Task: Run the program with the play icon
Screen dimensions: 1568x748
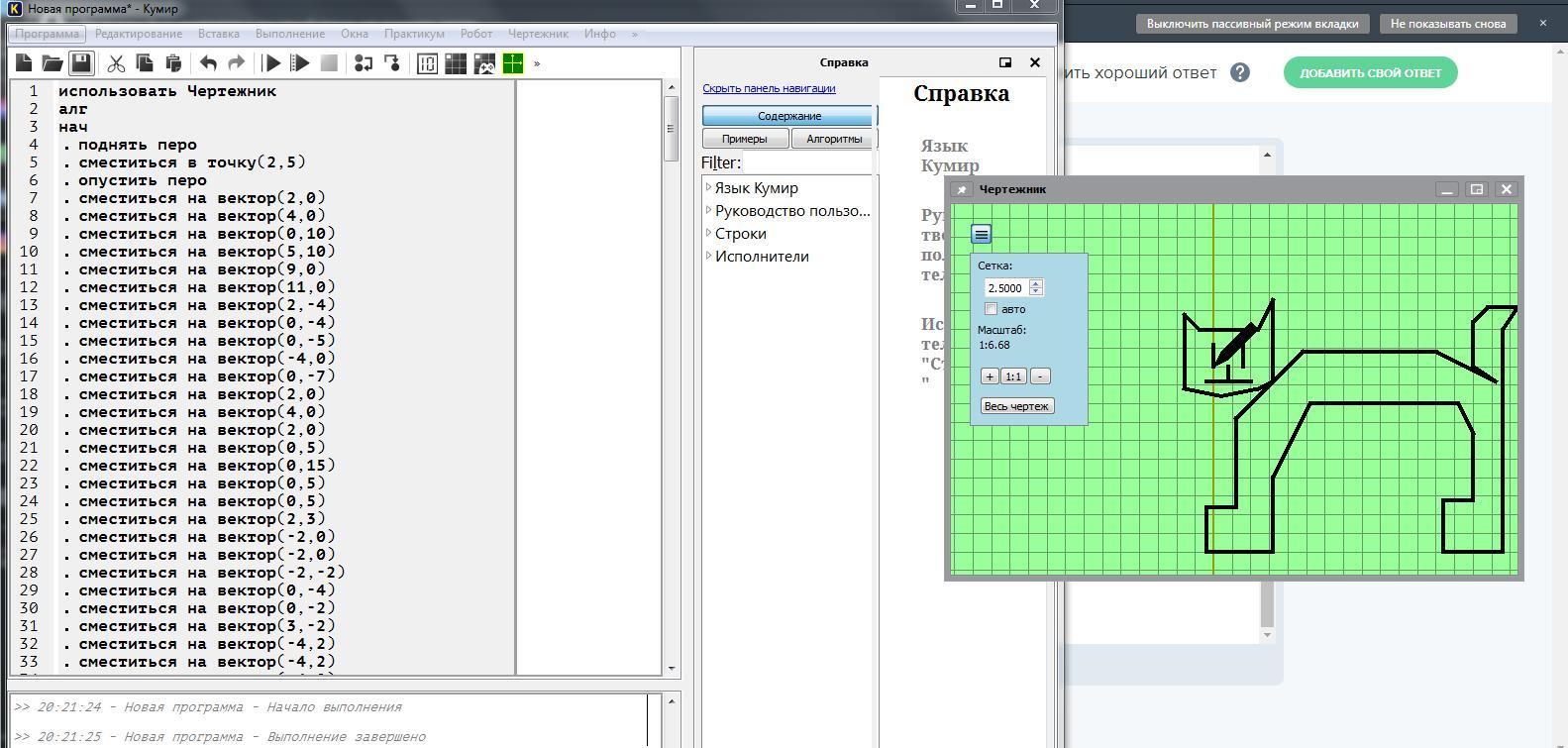Action: 271,63
